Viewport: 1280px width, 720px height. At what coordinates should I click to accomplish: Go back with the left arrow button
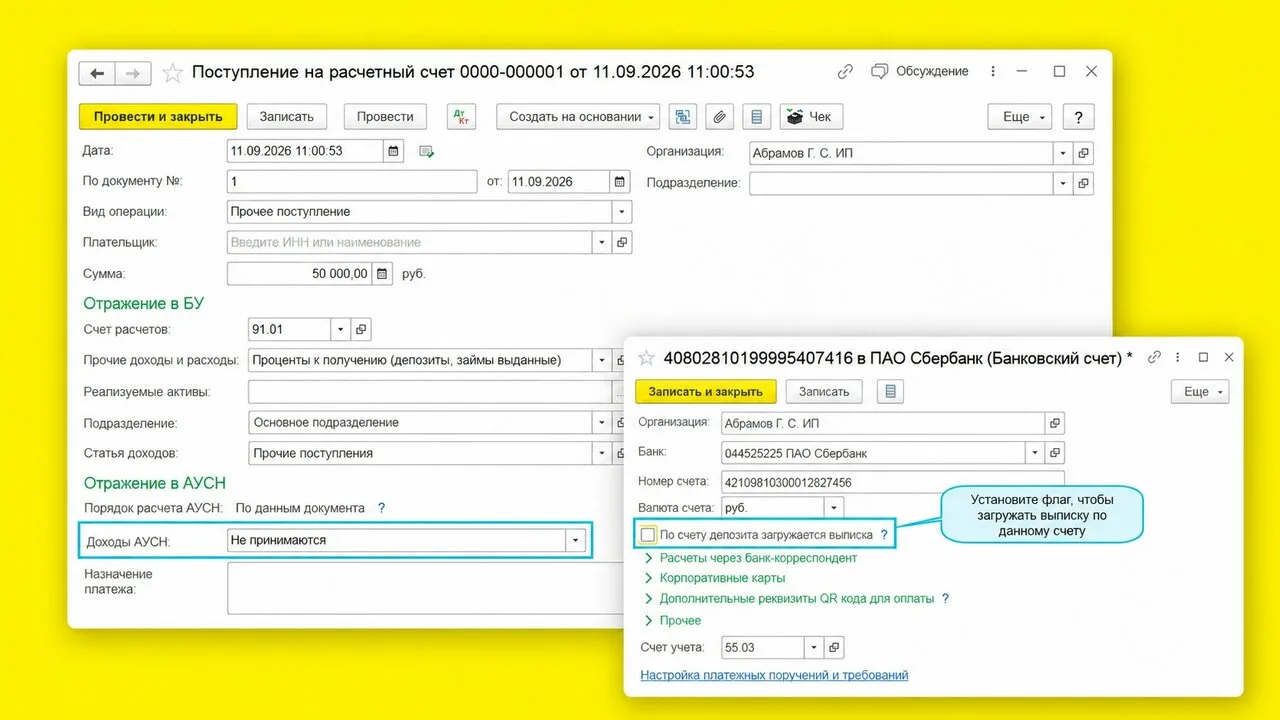pos(97,73)
